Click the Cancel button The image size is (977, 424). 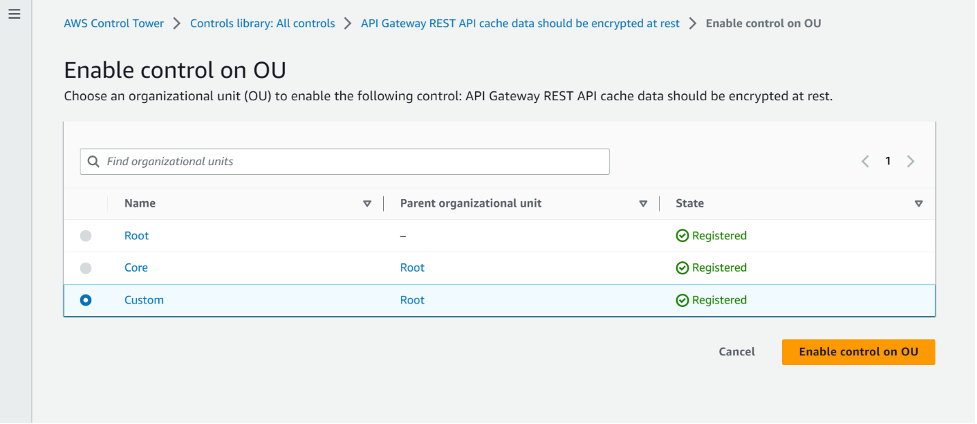[x=736, y=352]
